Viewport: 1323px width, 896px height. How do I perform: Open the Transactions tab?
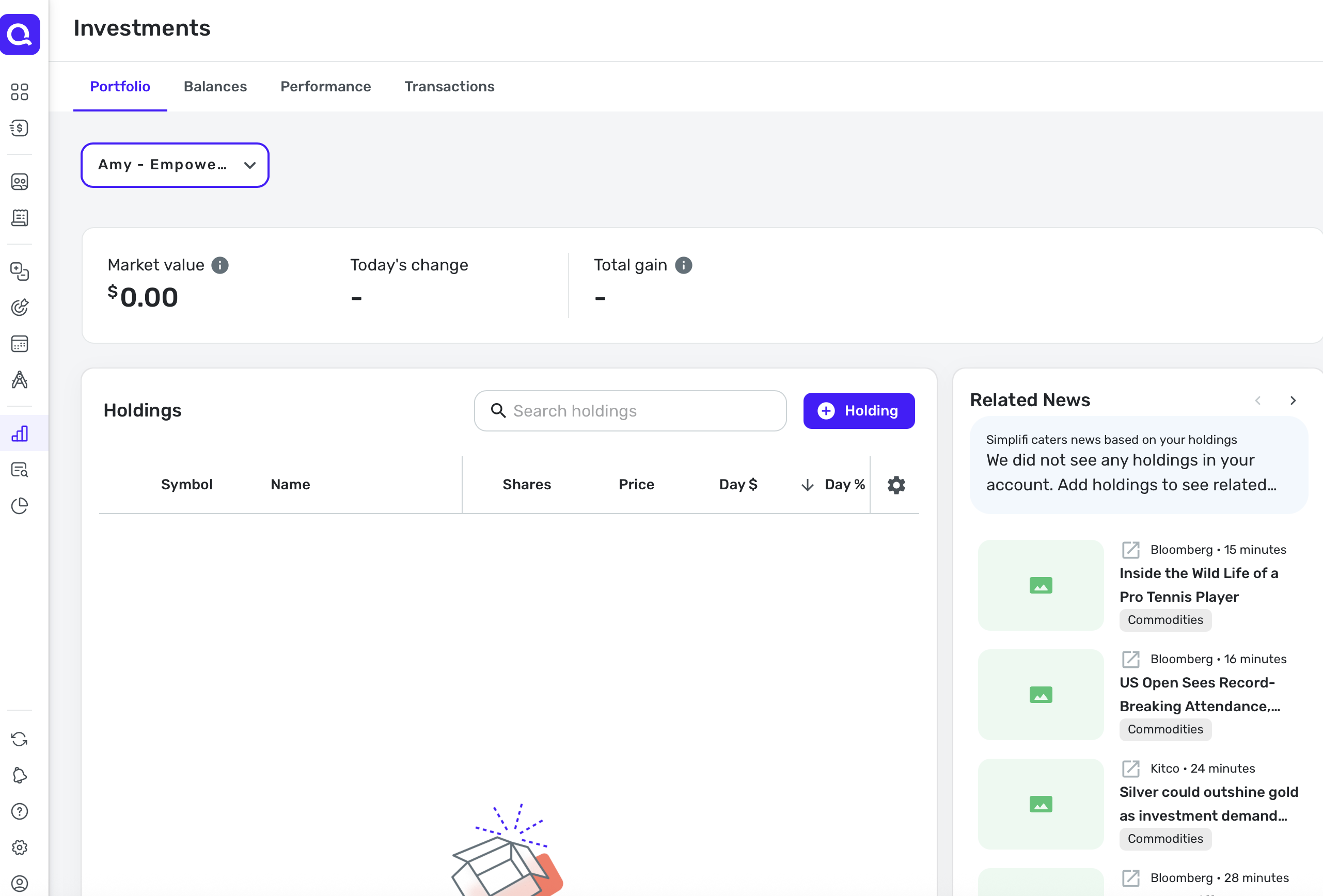[449, 87]
